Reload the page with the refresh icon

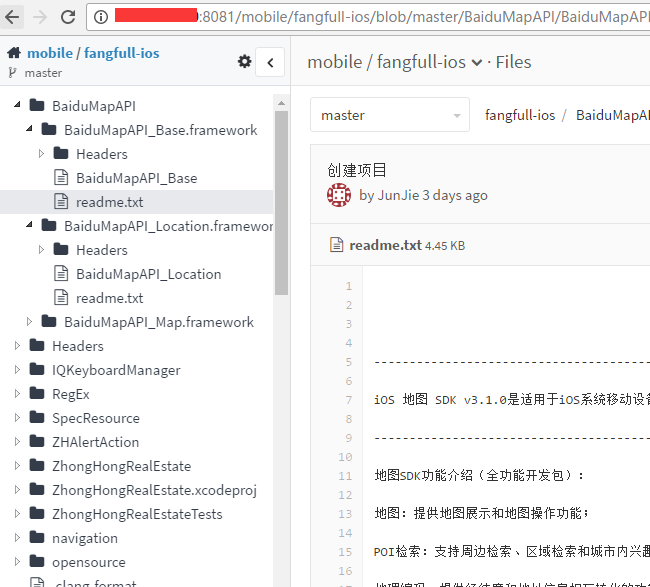coord(68,17)
